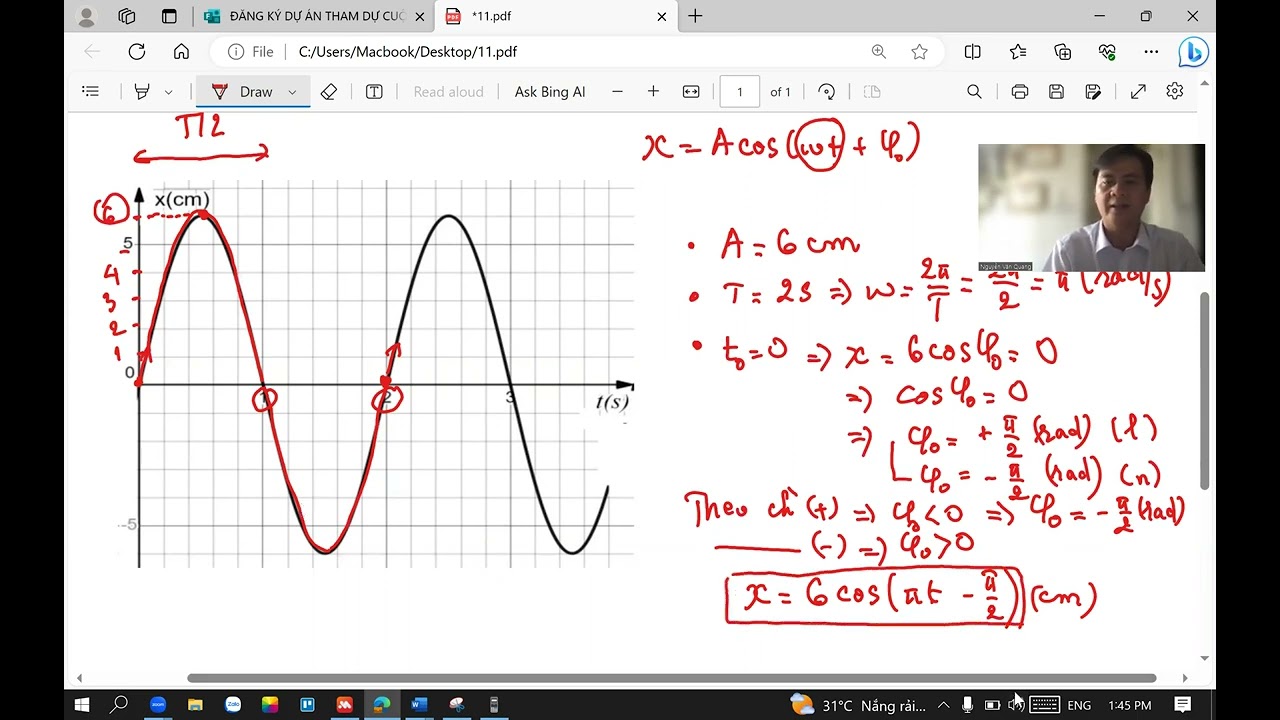Screen dimensions: 1280x720
Task: Close the *11.pdf tab
Action: [661, 16]
